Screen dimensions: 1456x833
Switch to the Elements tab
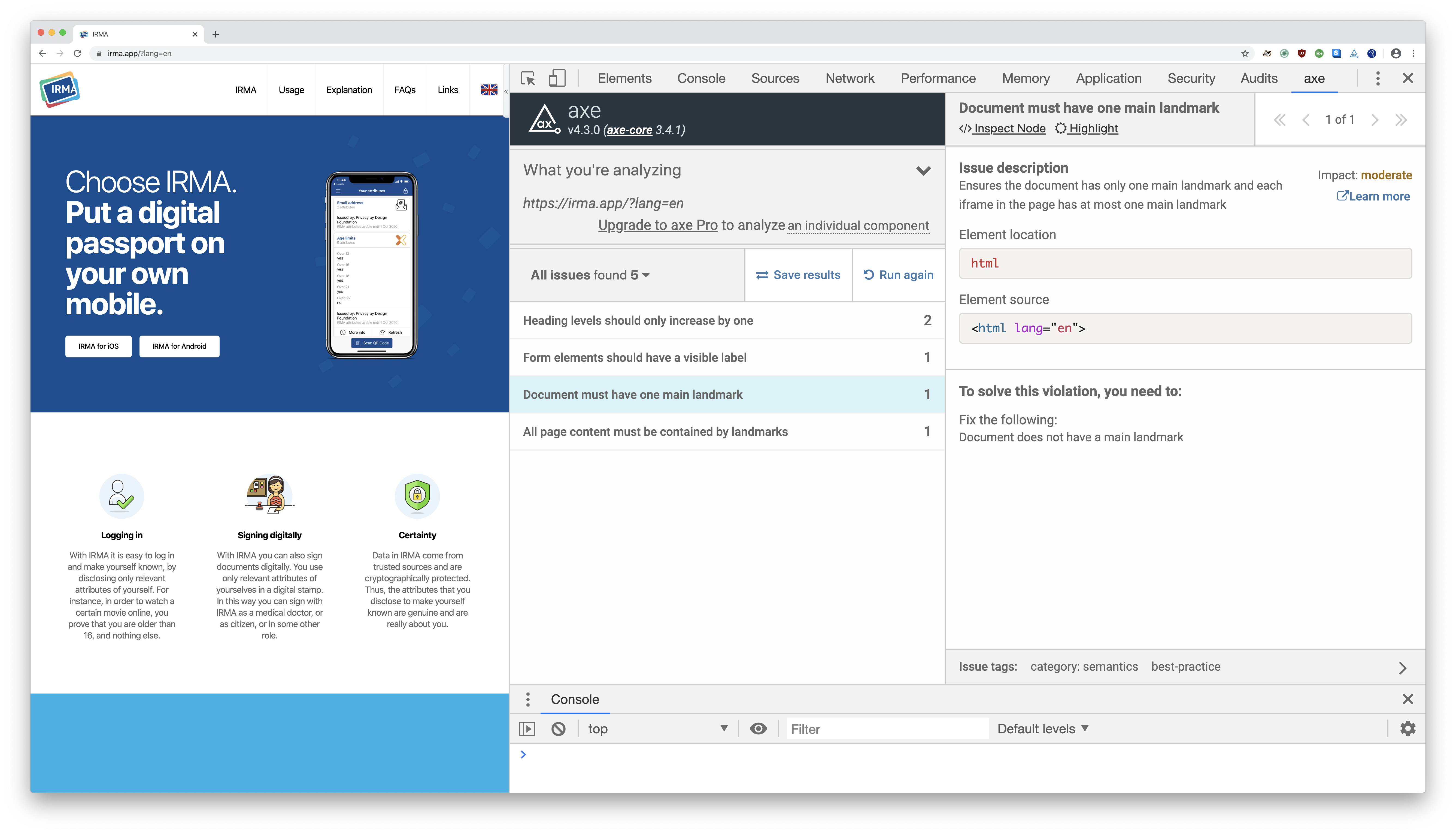(624, 78)
